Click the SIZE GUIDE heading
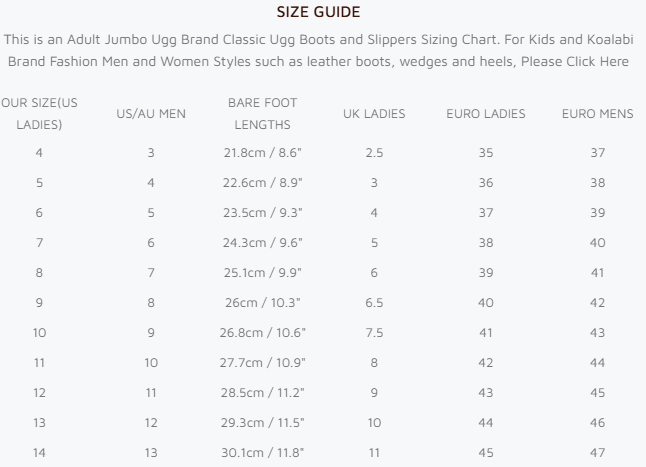 click(318, 13)
